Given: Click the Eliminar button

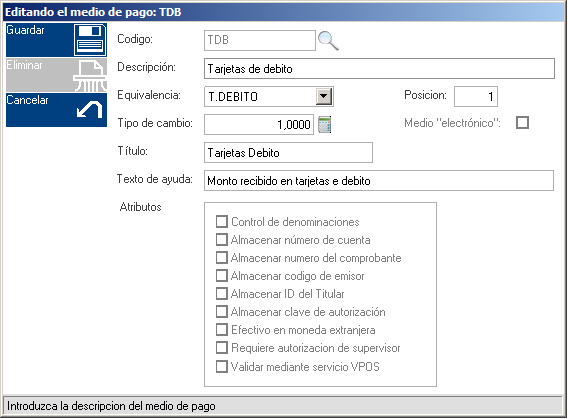Looking at the screenshot, I should [x=56, y=75].
